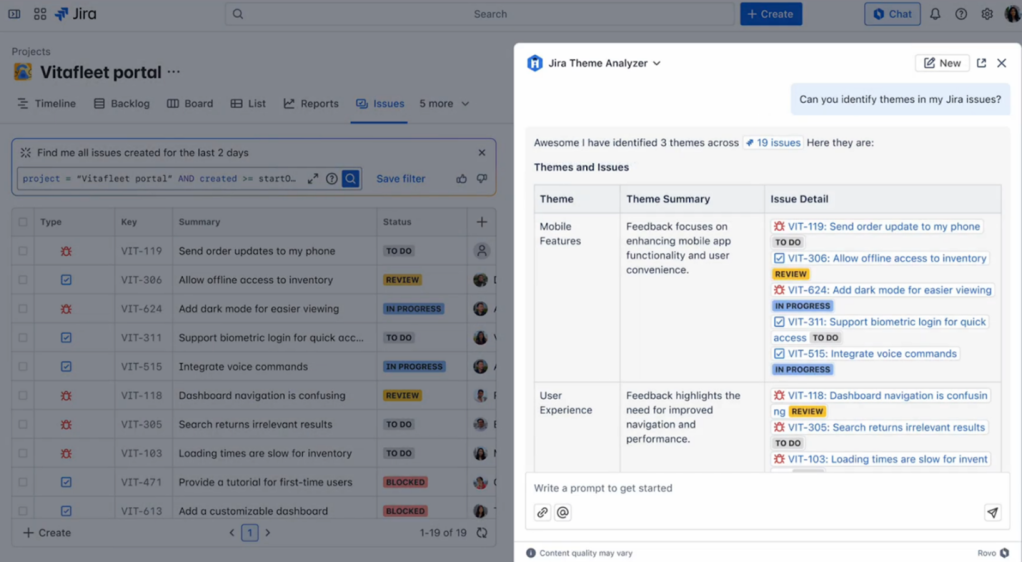
Task: Refresh the issues list
Action: coord(482,533)
